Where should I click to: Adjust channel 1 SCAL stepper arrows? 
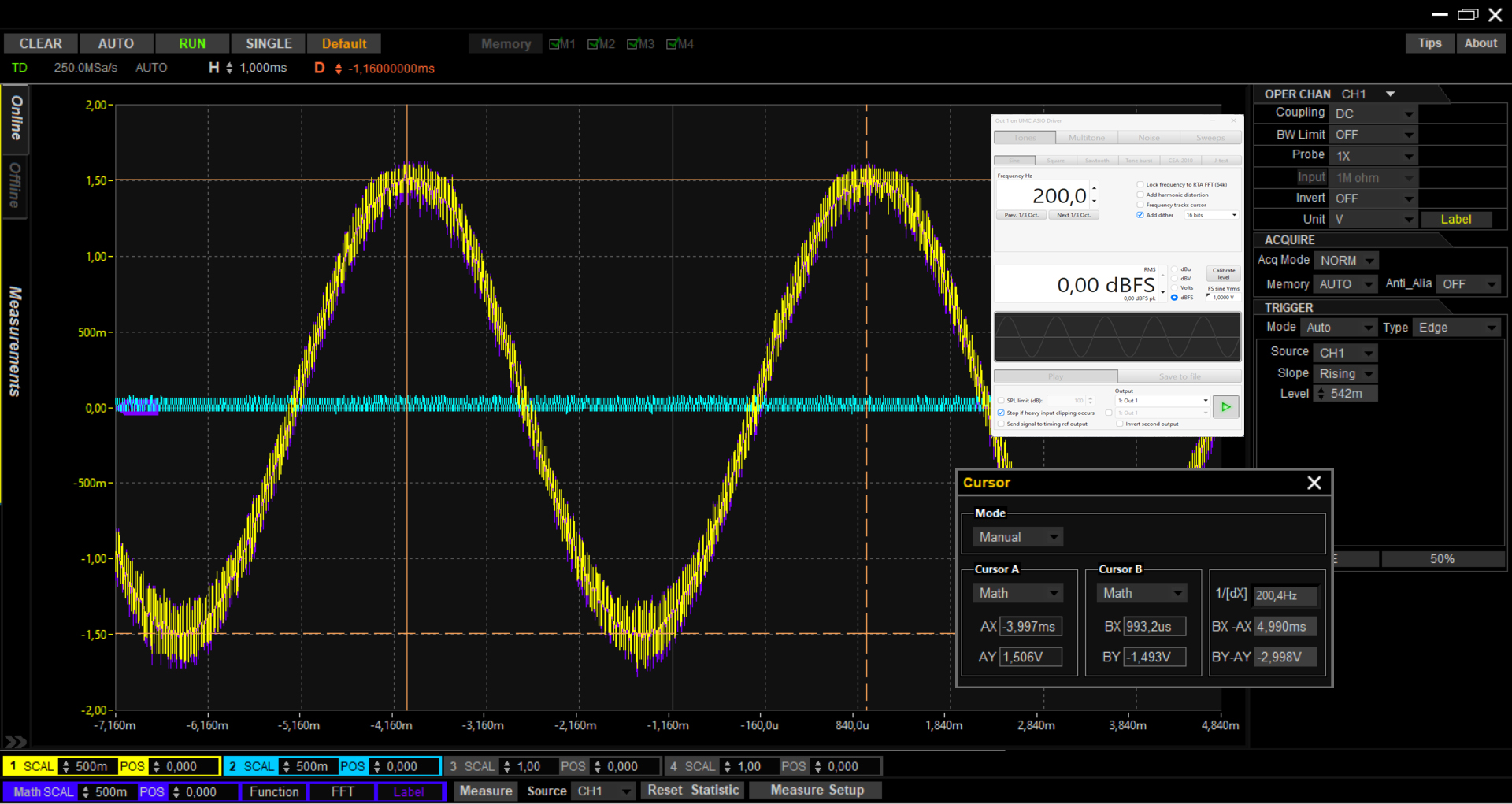(x=66, y=766)
